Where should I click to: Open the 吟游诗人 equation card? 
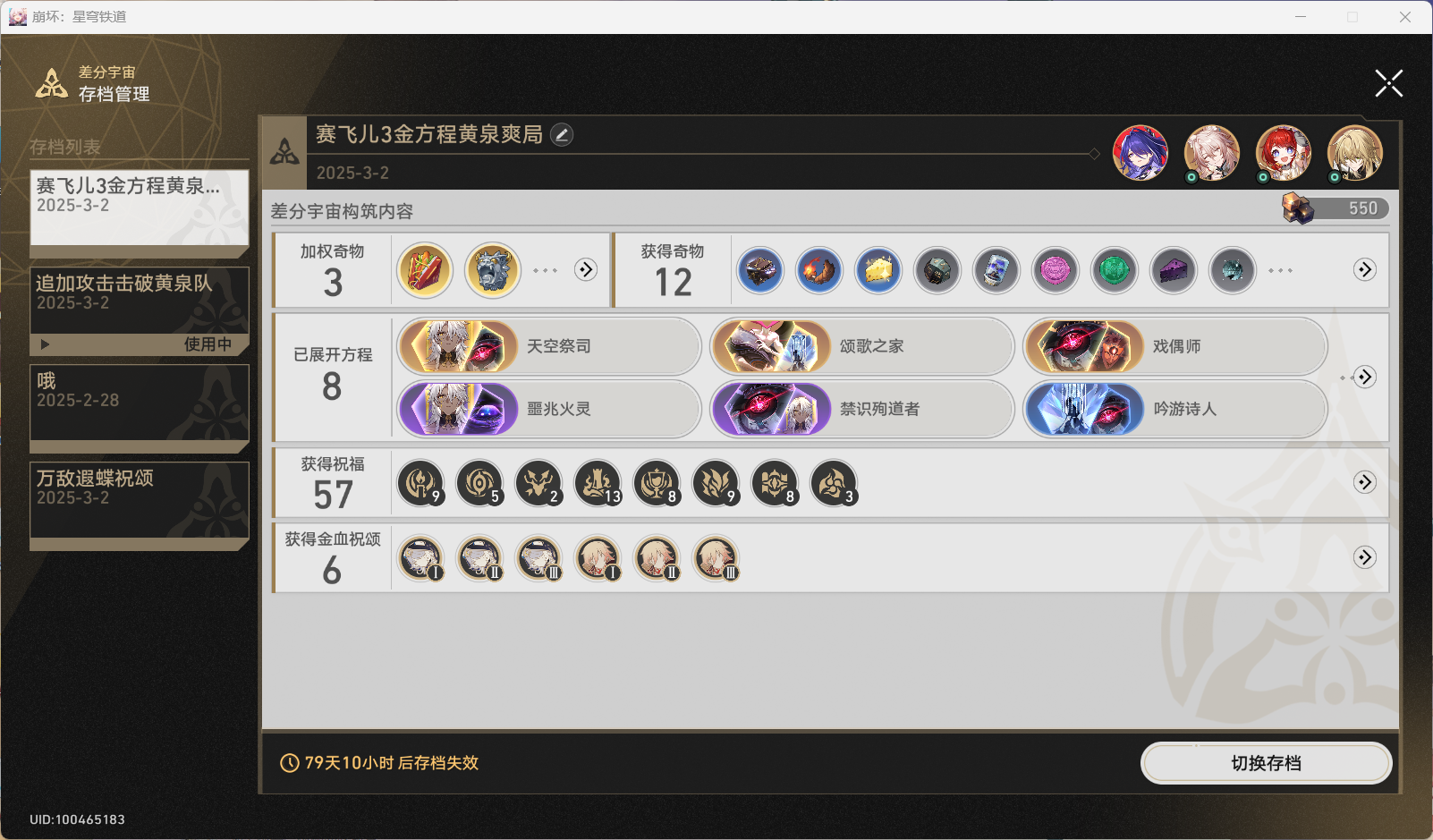pyautogui.click(x=1175, y=409)
